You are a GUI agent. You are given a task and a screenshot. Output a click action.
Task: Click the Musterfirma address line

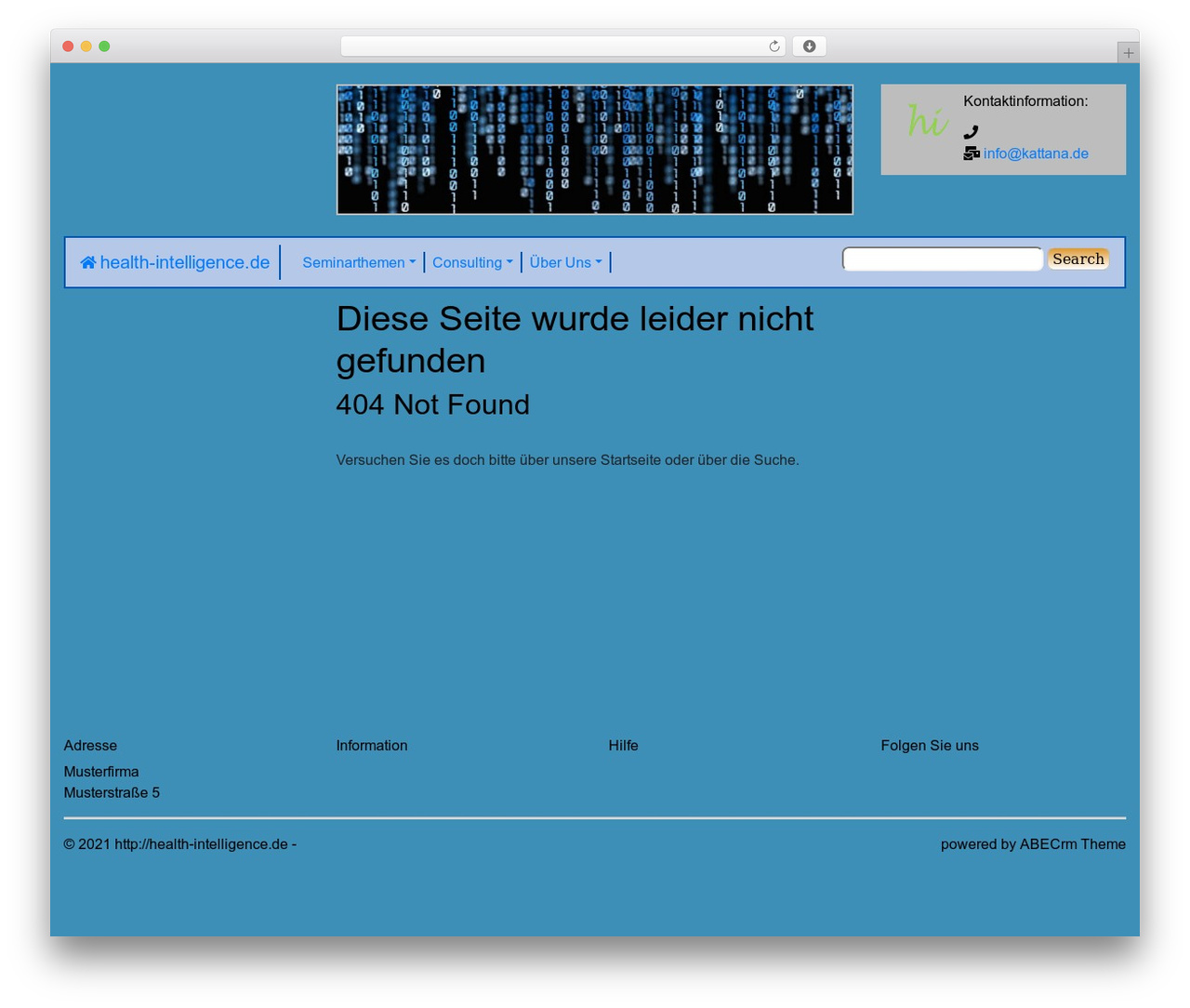click(101, 772)
